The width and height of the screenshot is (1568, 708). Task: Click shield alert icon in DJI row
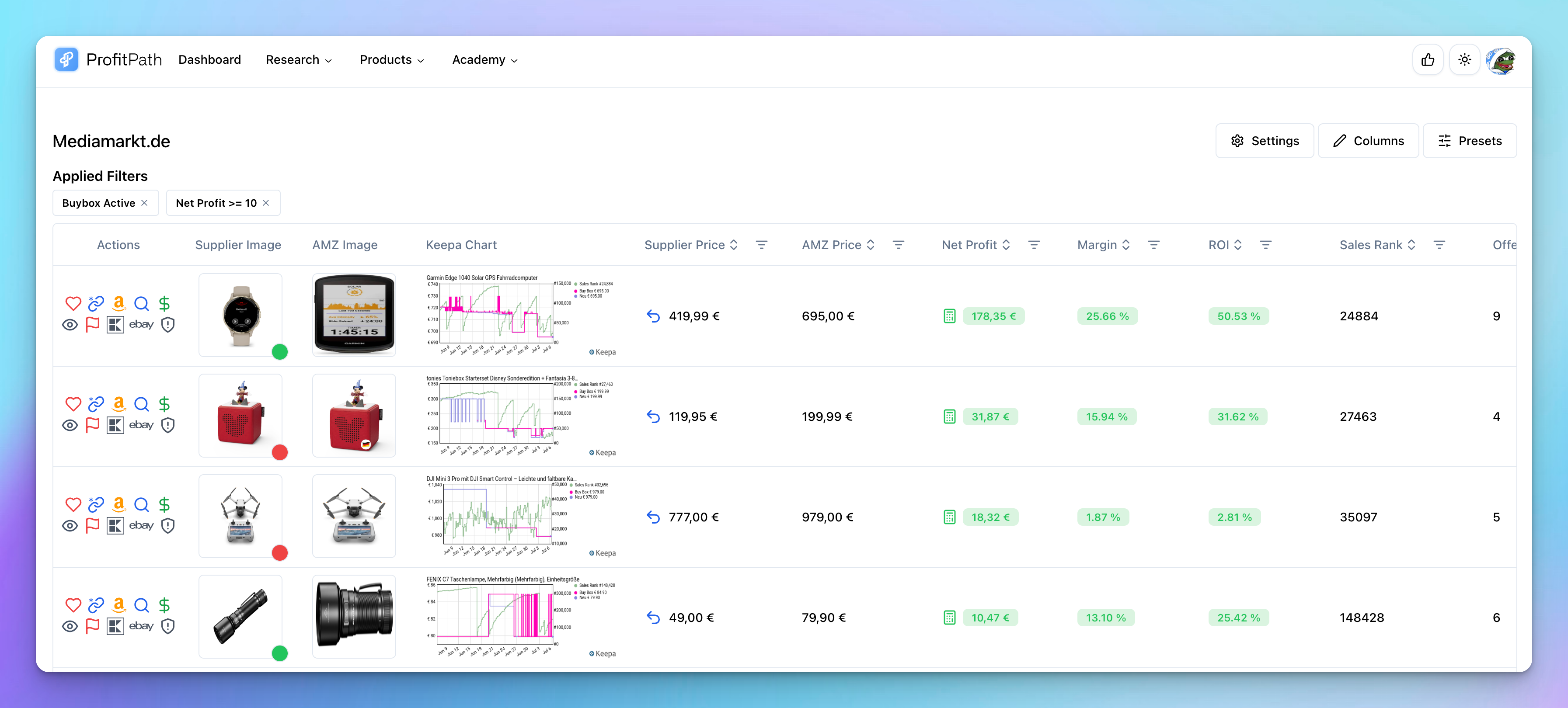tap(168, 525)
